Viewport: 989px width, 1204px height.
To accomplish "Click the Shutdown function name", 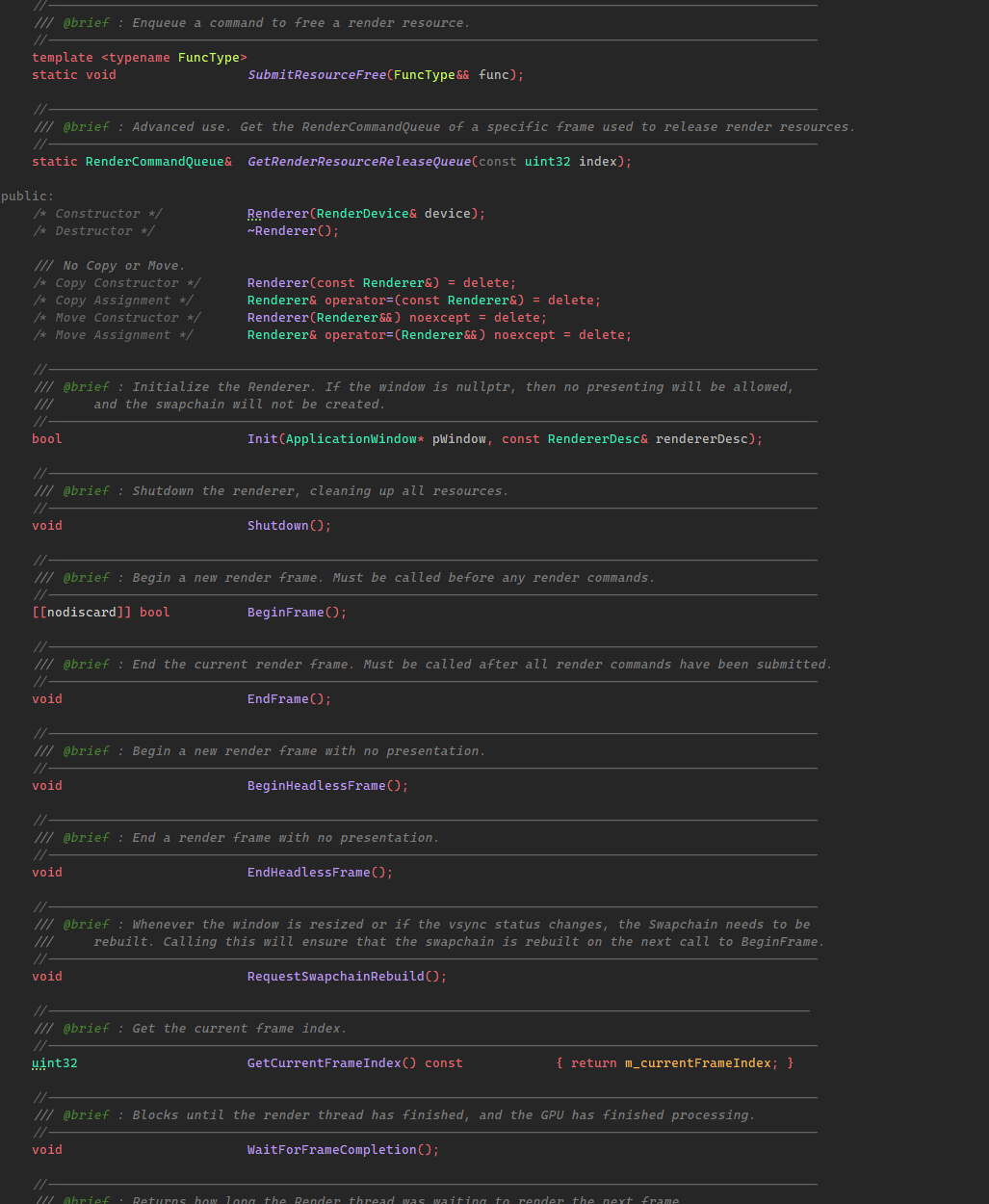I will 277,526.
